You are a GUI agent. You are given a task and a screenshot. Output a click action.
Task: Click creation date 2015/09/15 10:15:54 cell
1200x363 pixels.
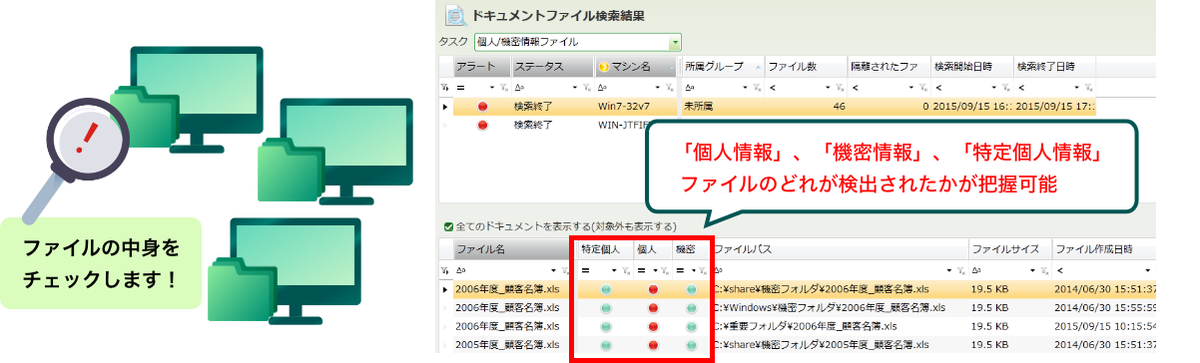click(x=1106, y=327)
